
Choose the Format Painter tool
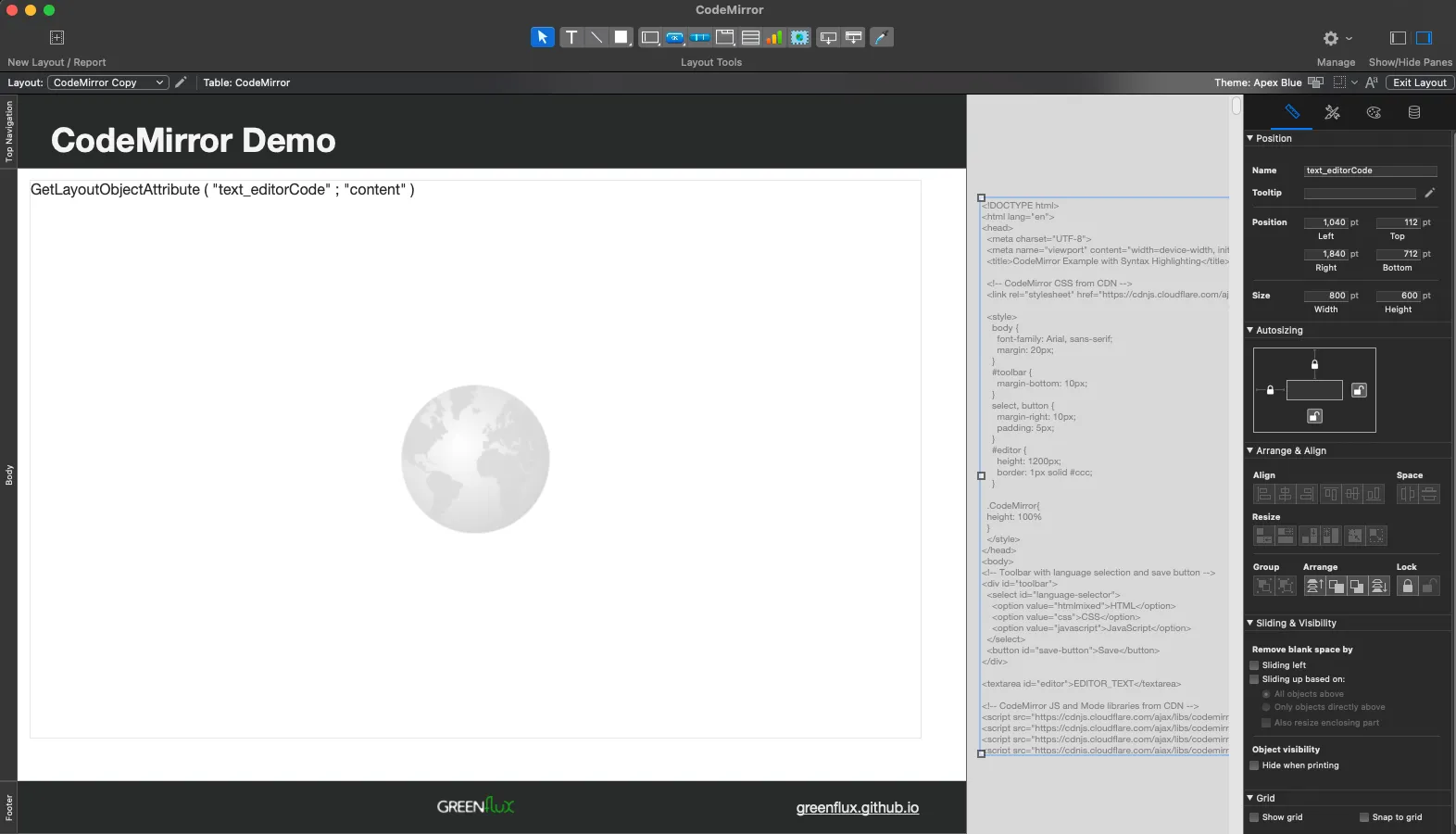click(x=882, y=37)
